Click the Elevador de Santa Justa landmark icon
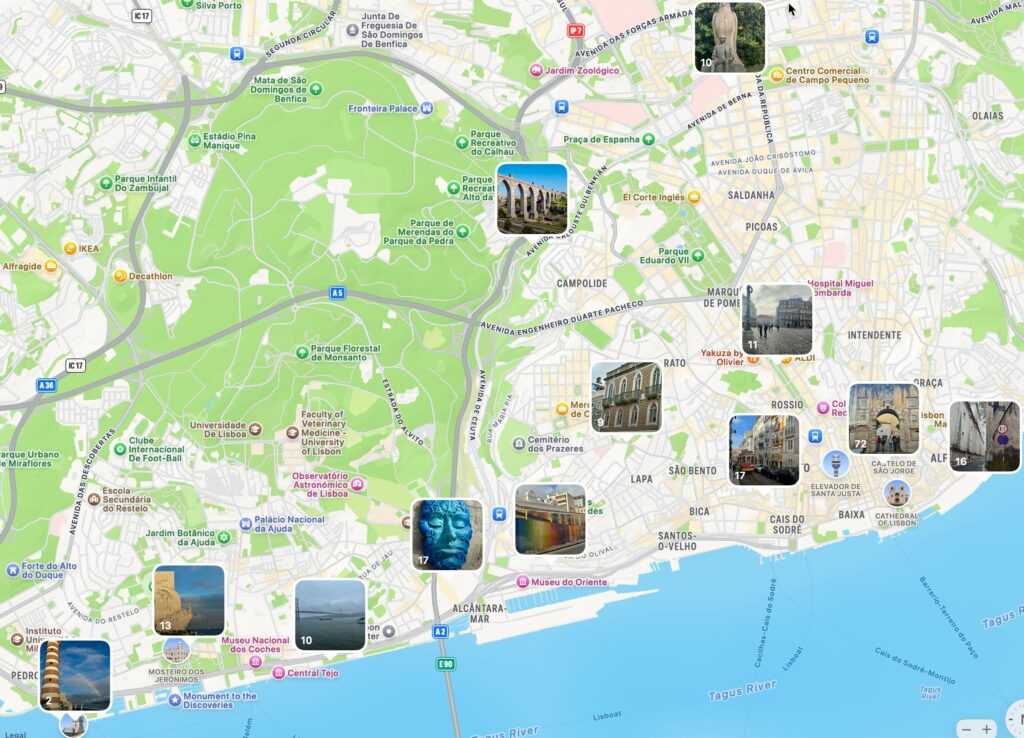Image resolution: width=1024 pixels, height=738 pixels. [x=836, y=464]
